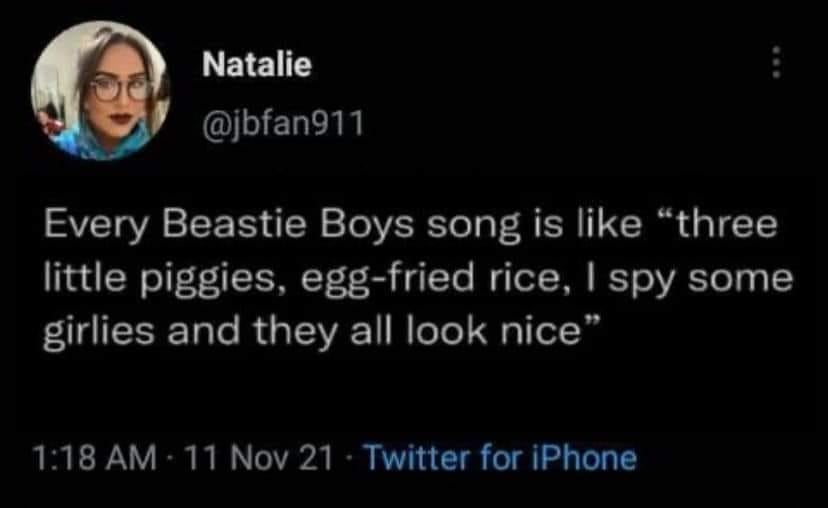Click the word "is" in the first line
This screenshot has height=508, width=828.
[497, 225]
